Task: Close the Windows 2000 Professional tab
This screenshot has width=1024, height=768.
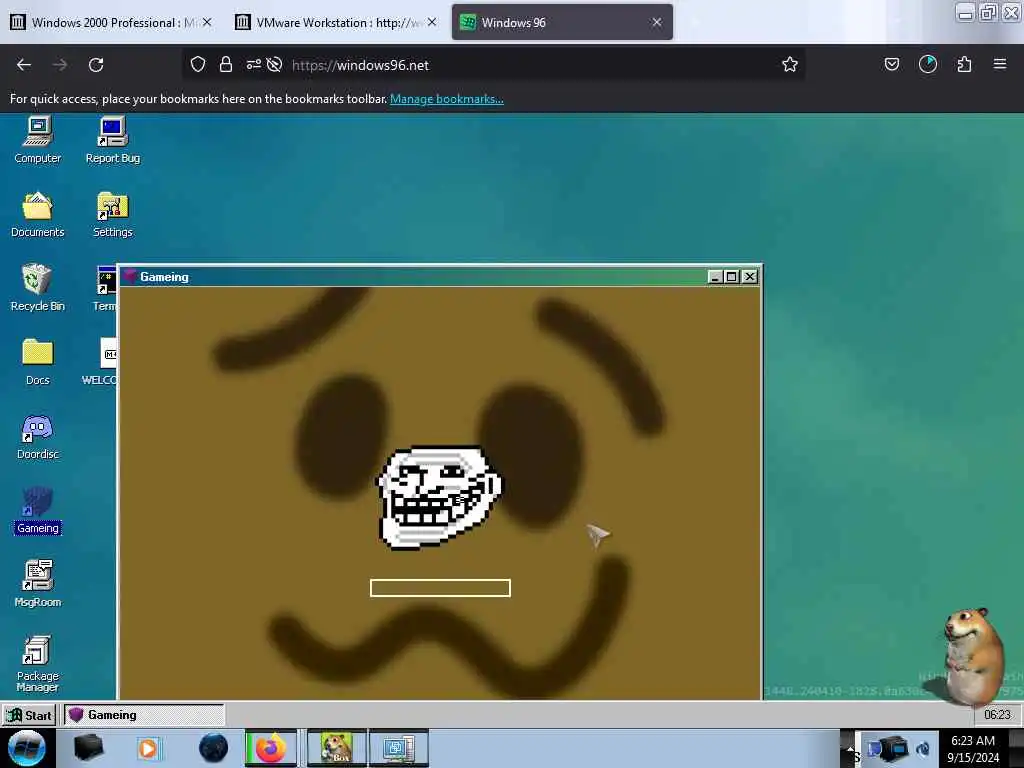Action: (207, 22)
